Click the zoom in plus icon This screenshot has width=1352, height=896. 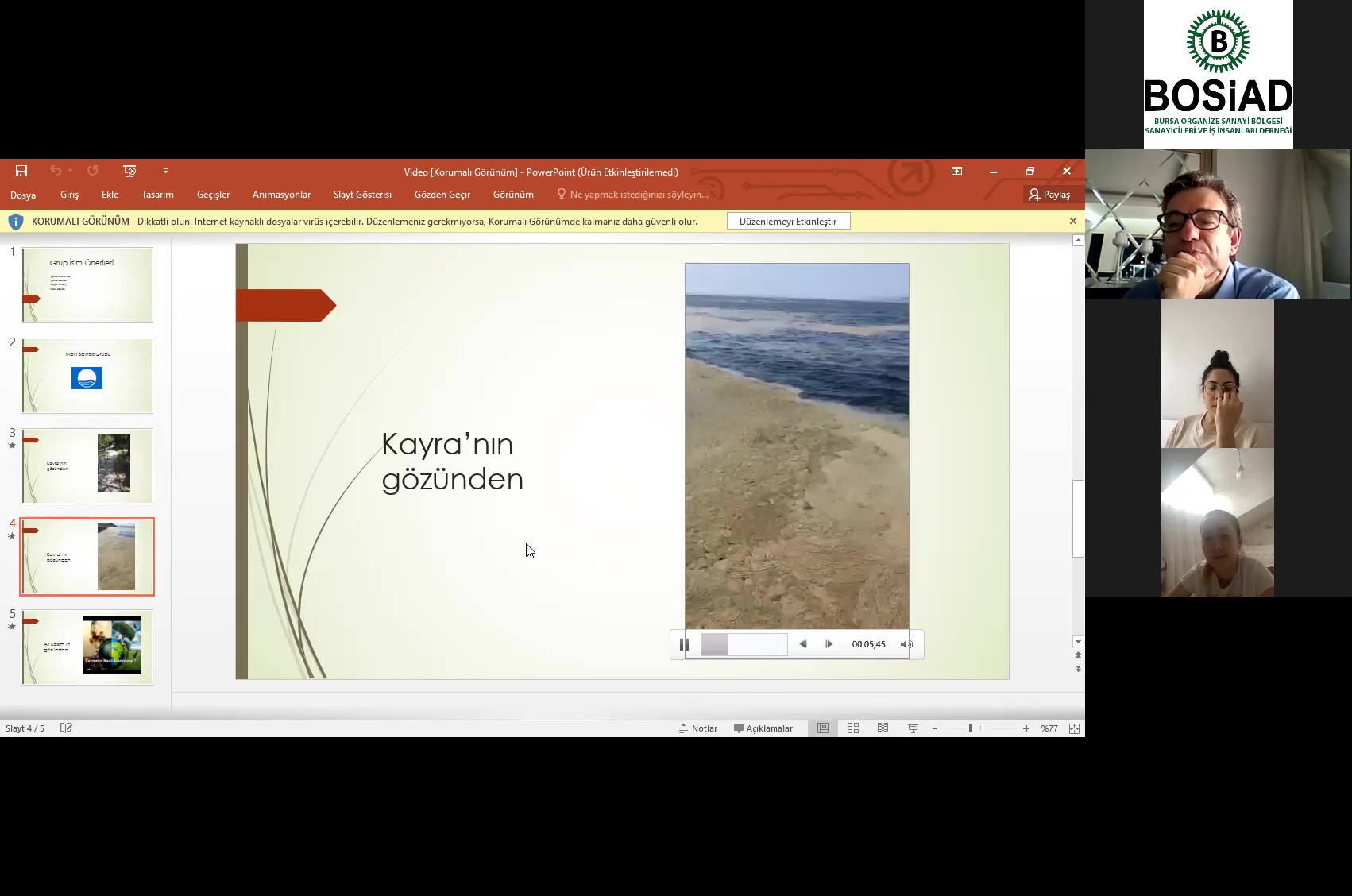(1026, 728)
